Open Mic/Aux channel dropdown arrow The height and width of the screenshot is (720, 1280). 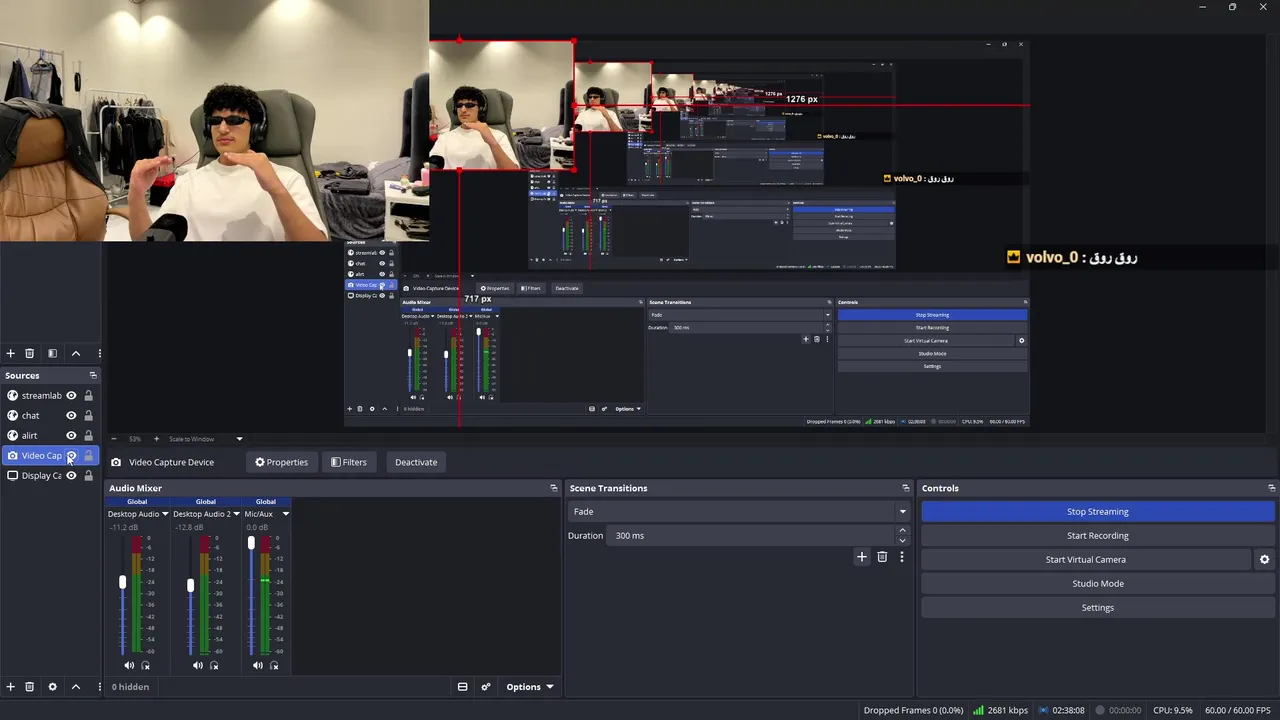coord(285,514)
